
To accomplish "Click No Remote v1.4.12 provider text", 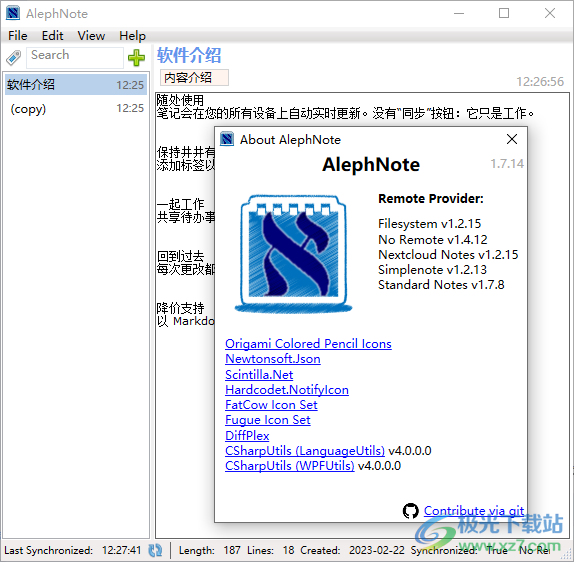I will [433, 239].
